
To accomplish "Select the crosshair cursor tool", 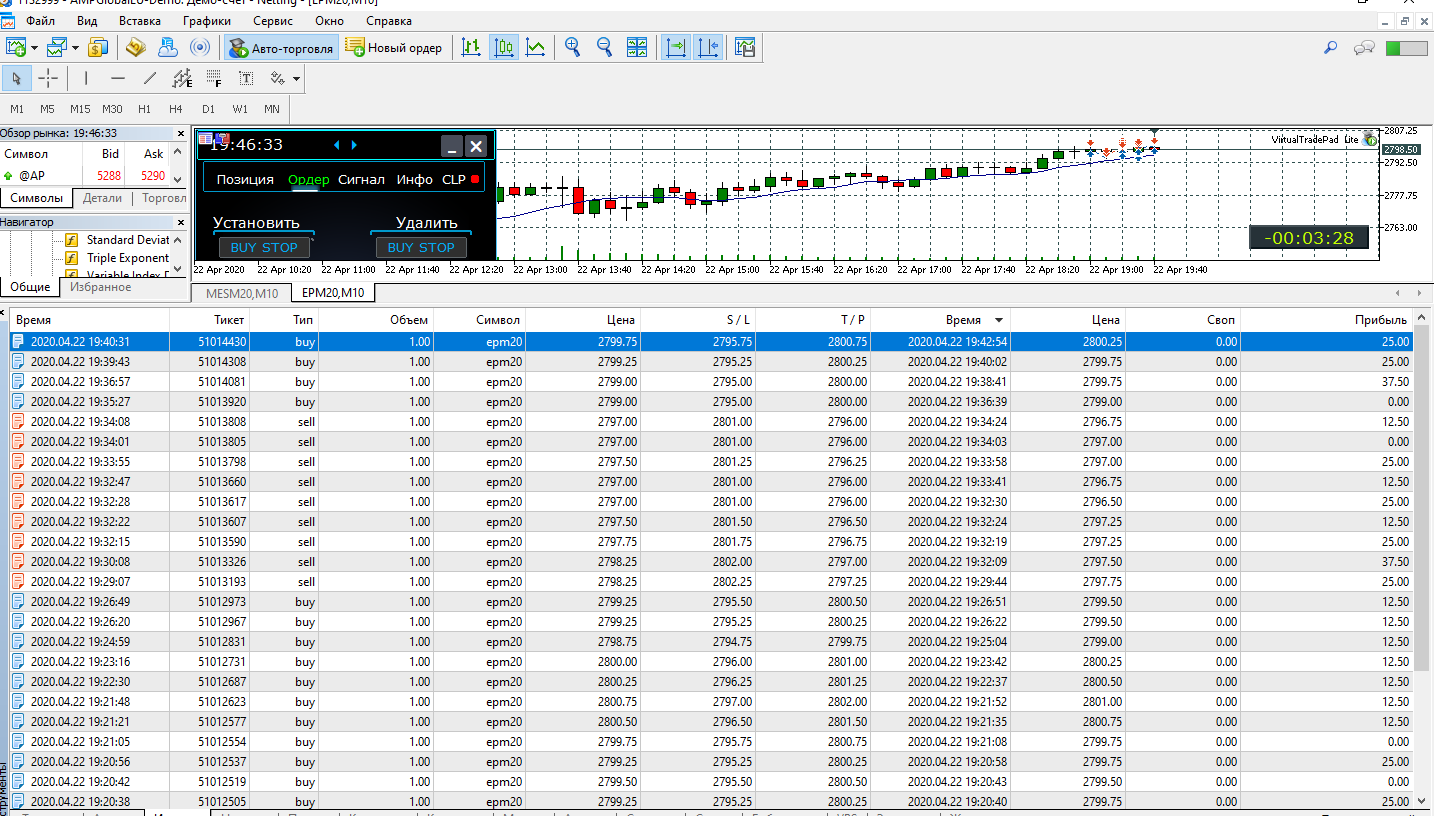I will pos(48,78).
